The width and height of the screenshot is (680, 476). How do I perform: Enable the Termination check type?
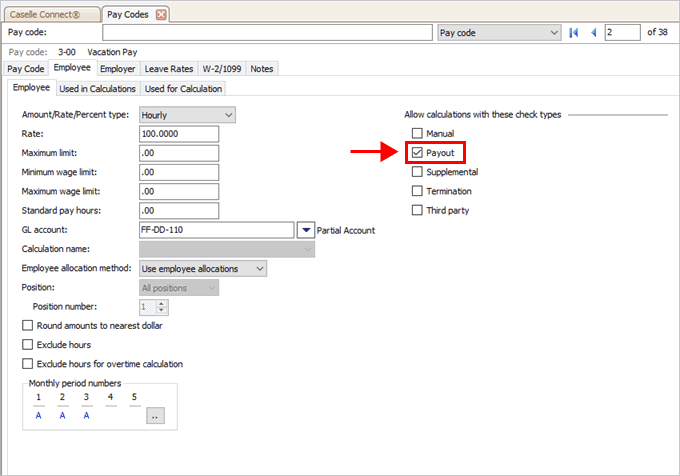pyautogui.click(x=418, y=191)
